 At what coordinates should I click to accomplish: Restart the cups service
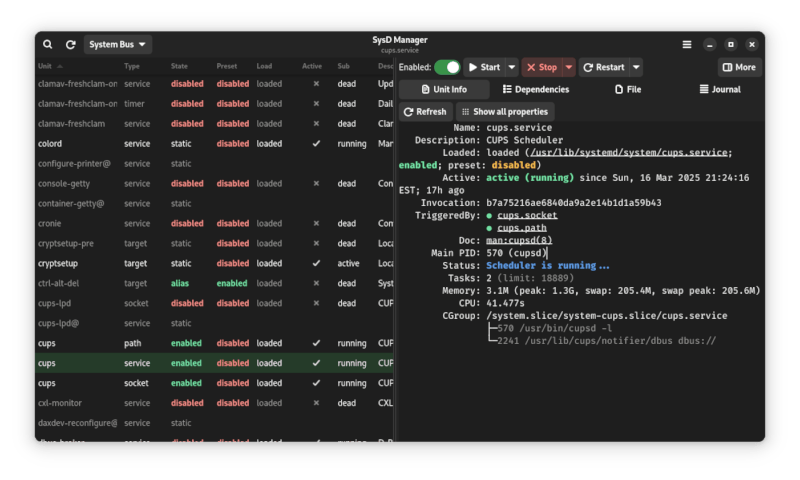pyautogui.click(x=604, y=68)
